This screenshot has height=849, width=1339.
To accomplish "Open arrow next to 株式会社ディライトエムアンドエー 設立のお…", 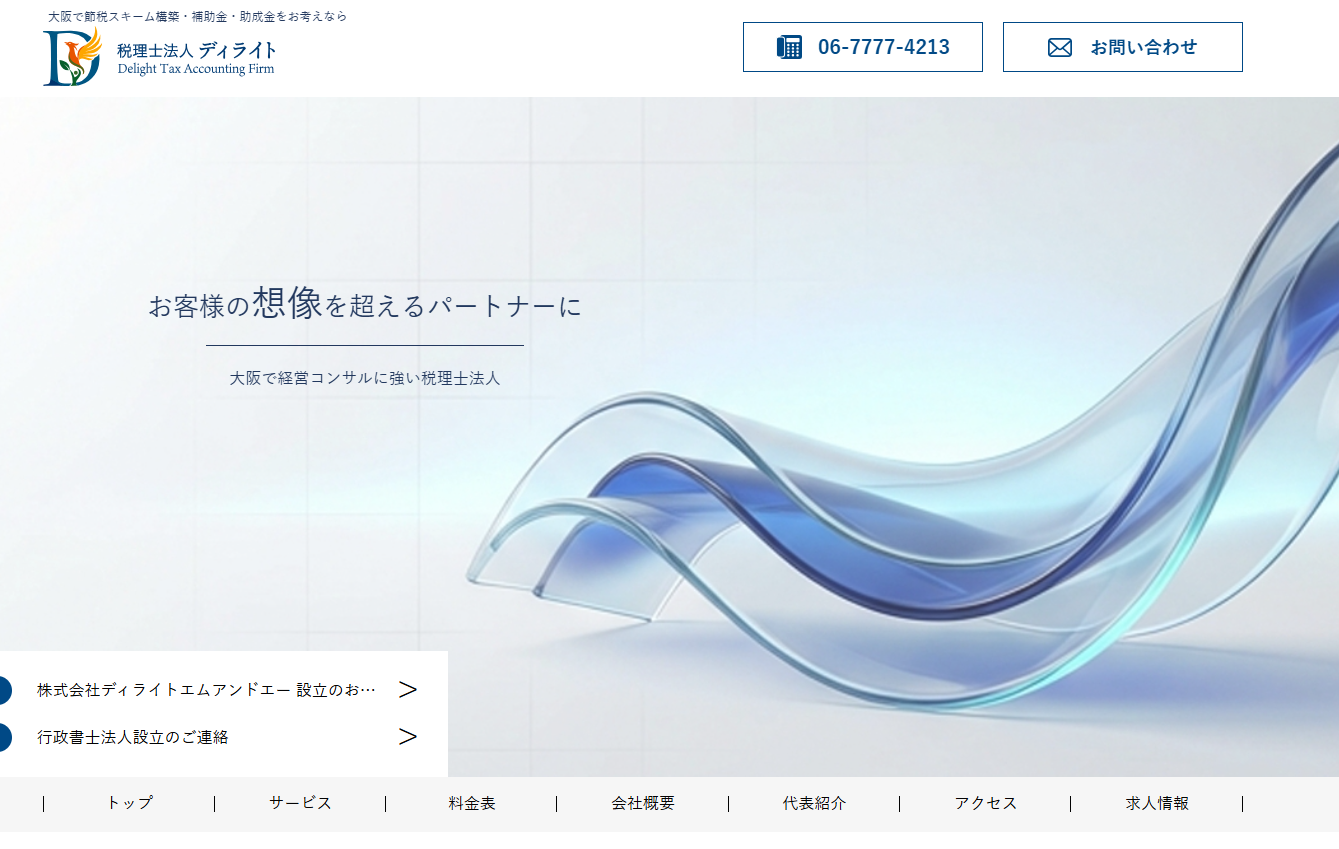I will tap(407, 690).
